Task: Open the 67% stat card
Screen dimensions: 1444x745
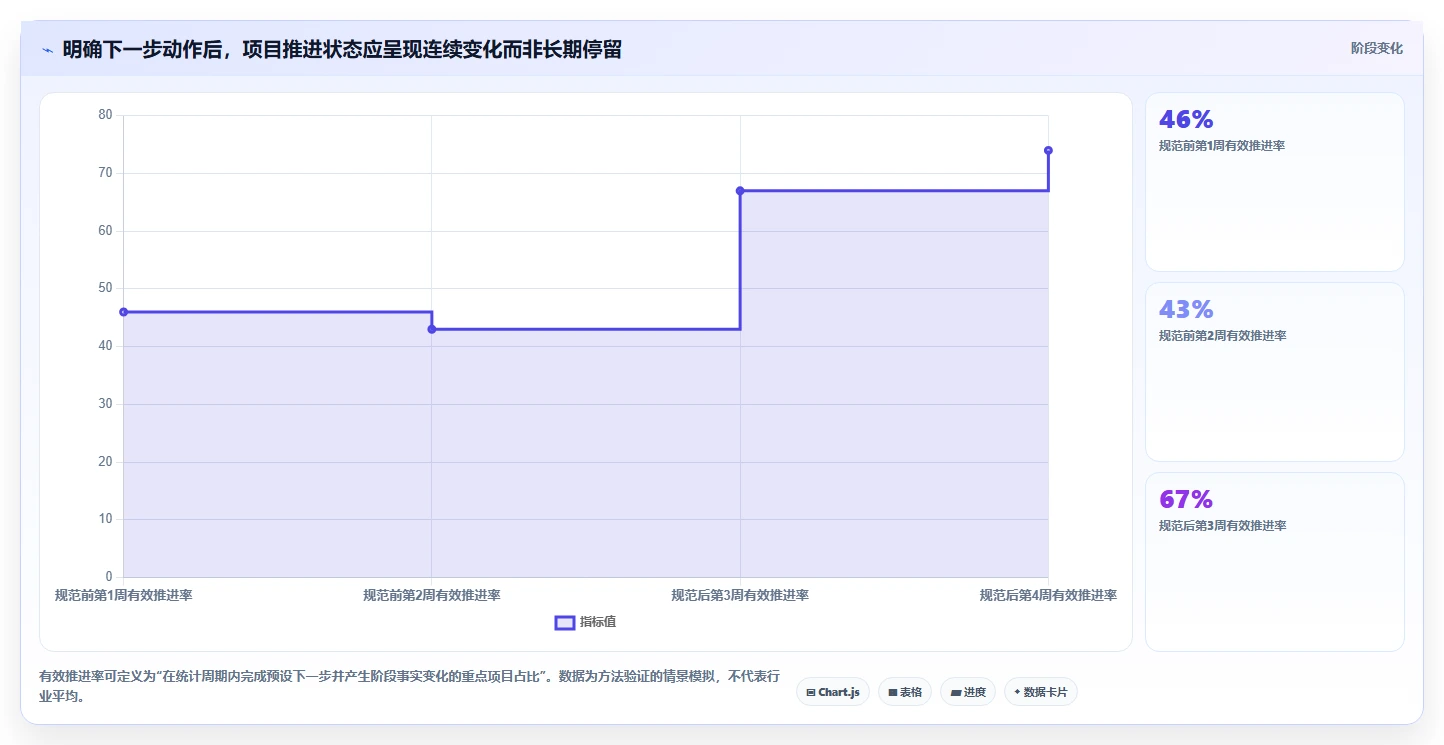Action: (x=1274, y=562)
